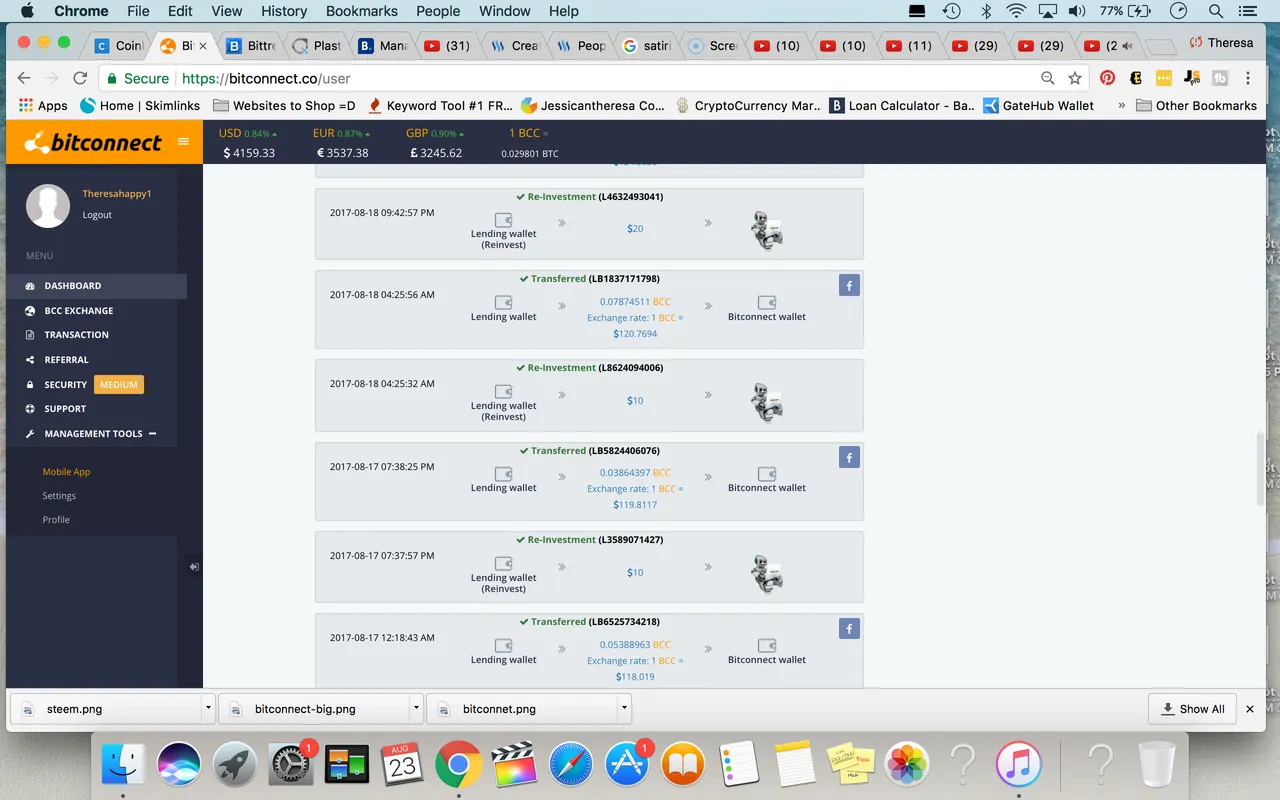Screen dimensions: 1280x800
Task: Open Settings link in sidebar
Action: click(x=59, y=496)
